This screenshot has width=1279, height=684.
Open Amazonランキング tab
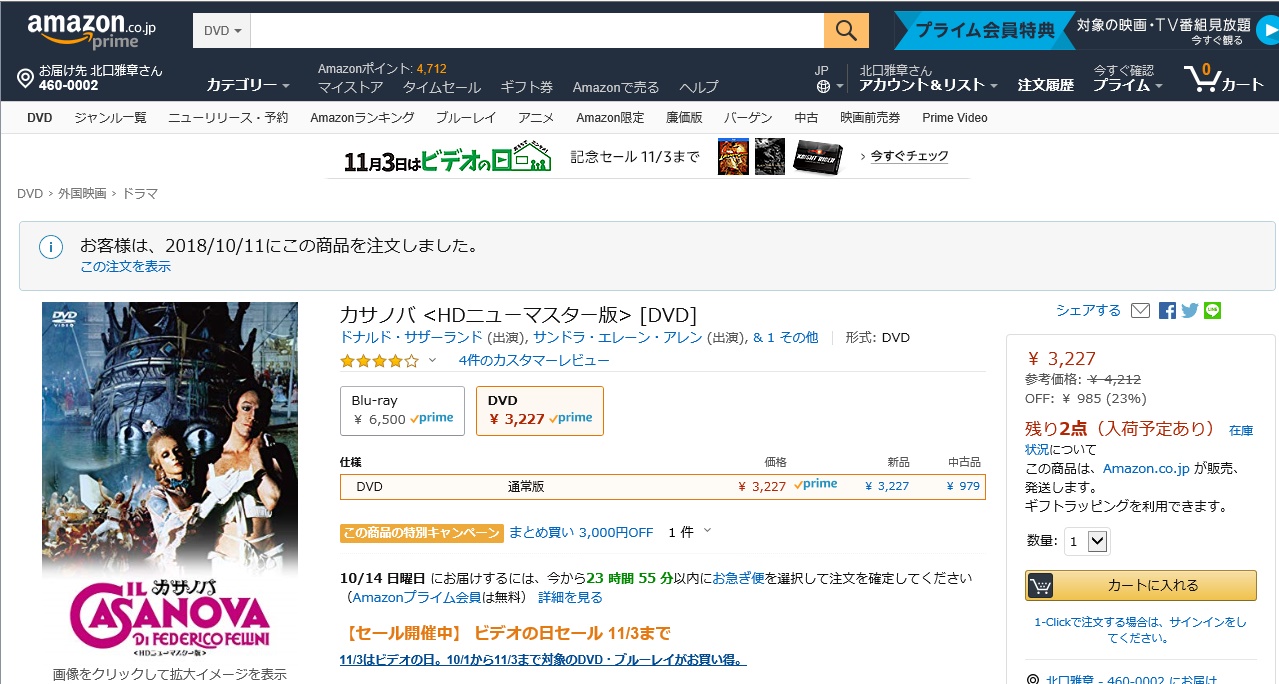tap(362, 117)
